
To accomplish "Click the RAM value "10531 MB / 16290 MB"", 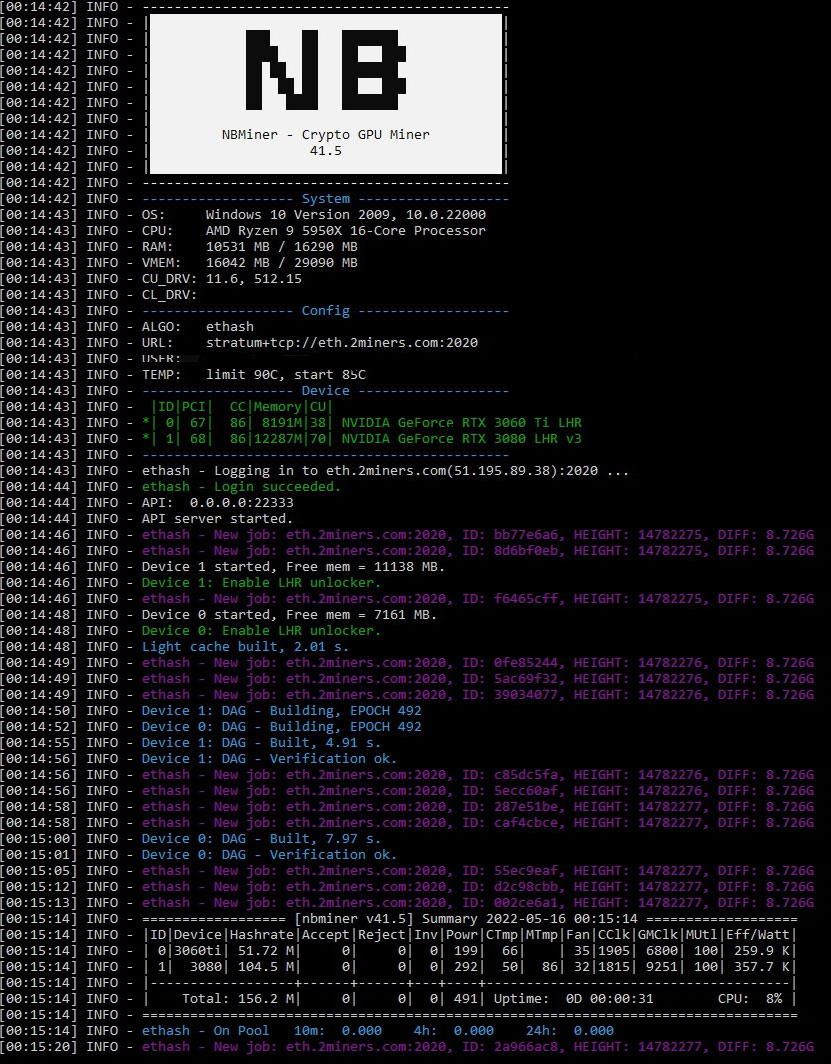I will tap(282, 246).
